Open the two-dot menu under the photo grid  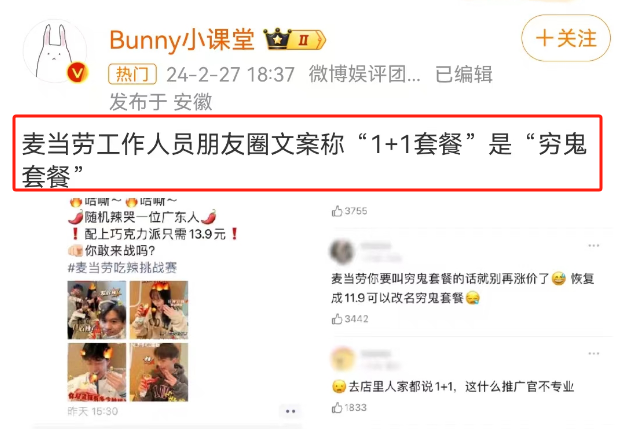click(291, 411)
